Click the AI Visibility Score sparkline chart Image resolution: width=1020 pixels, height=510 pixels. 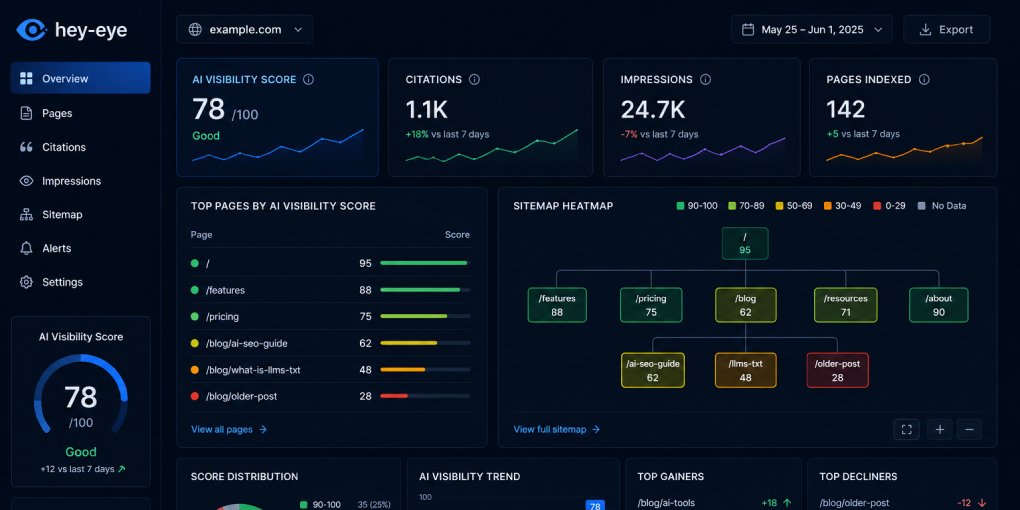point(278,146)
